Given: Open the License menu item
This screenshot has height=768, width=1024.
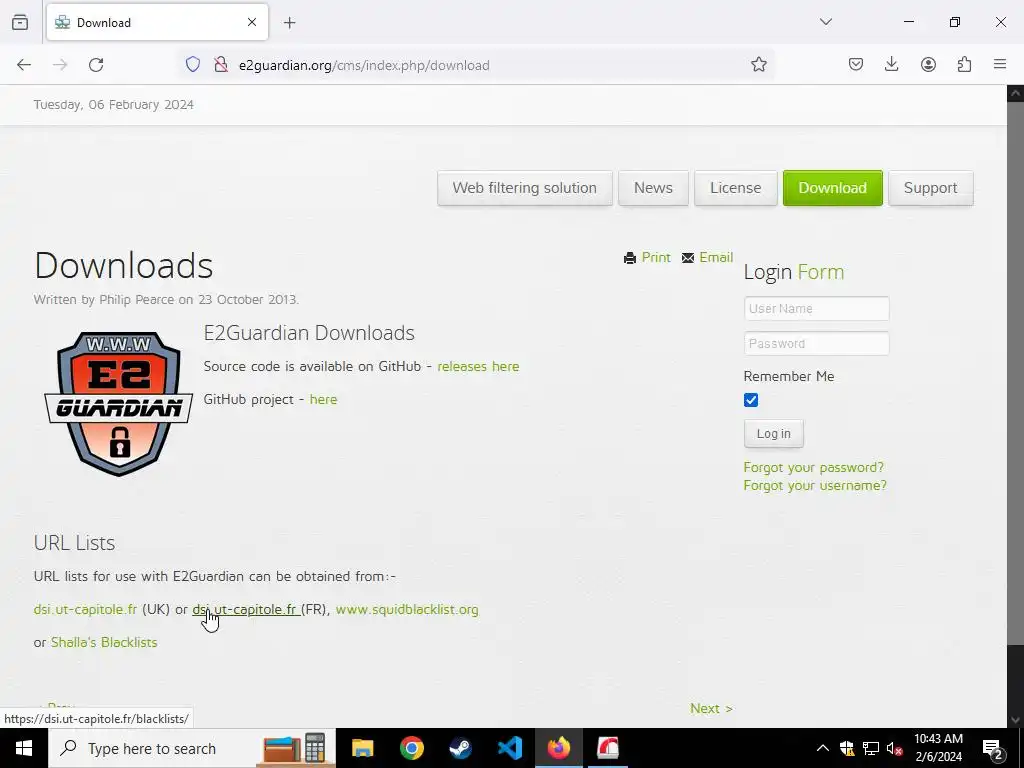Looking at the screenshot, I should (x=735, y=188).
